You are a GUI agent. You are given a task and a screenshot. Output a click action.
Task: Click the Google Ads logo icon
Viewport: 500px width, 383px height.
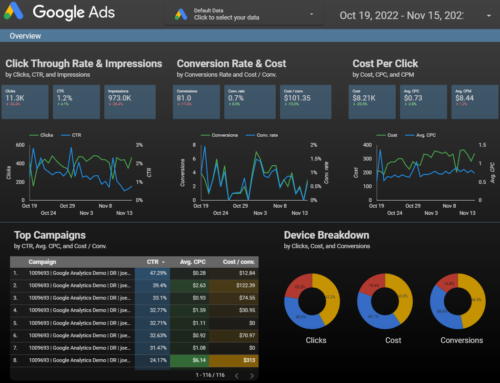point(14,11)
